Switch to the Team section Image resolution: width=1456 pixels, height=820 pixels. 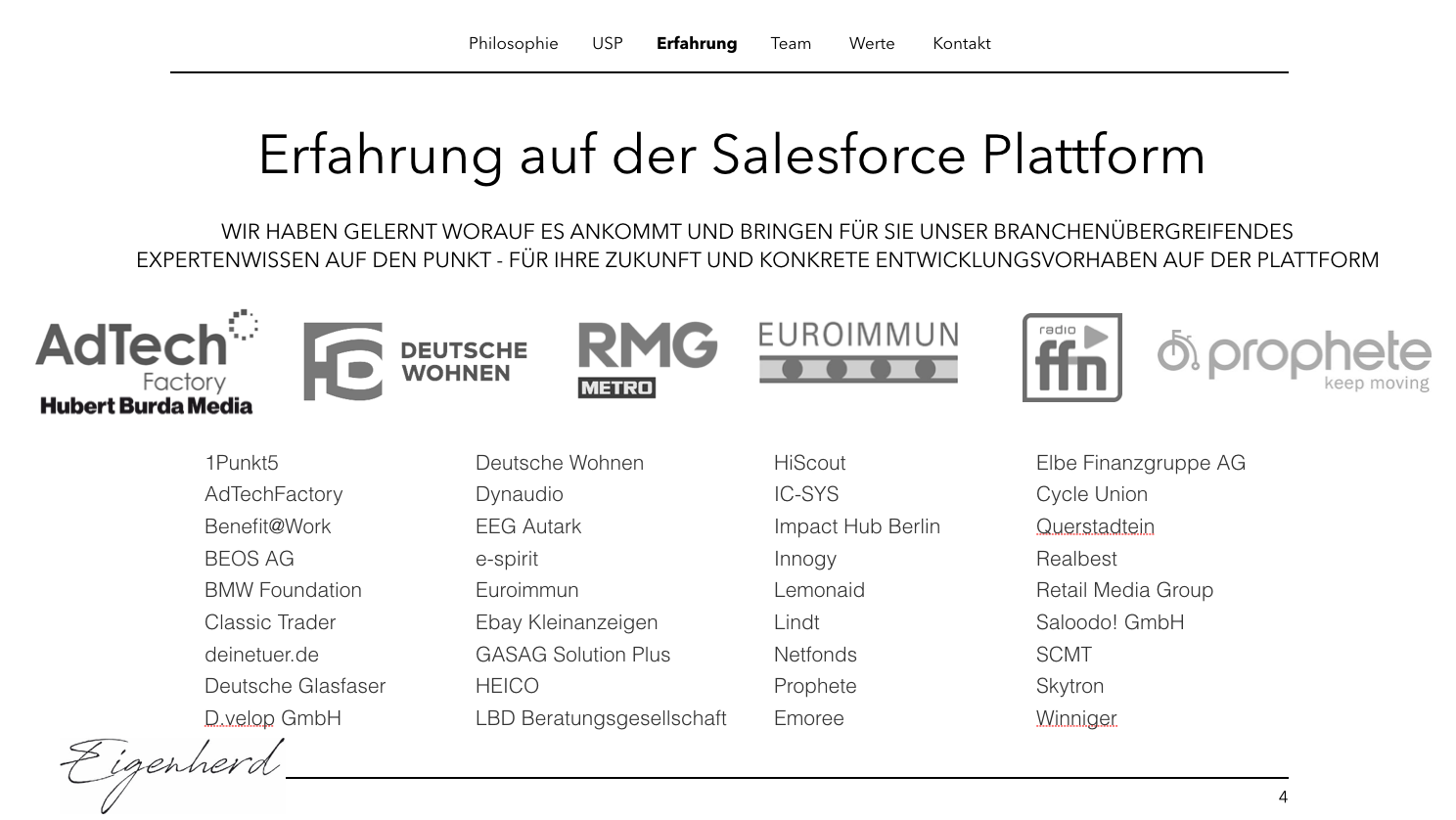point(791,43)
